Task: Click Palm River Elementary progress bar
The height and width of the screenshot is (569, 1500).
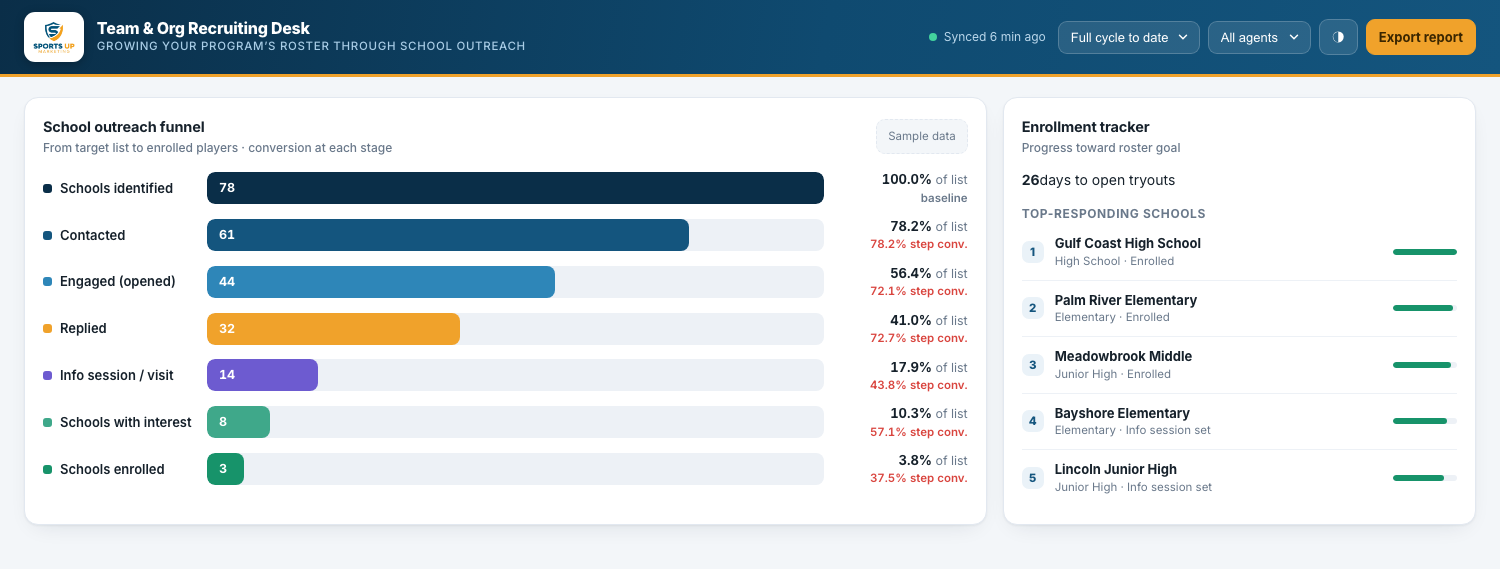Action: tap(1425, 308)
